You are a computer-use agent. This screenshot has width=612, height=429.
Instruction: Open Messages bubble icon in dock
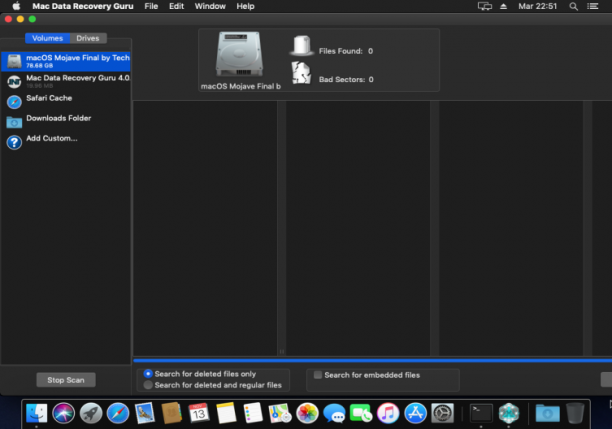[x=334, y=413]
